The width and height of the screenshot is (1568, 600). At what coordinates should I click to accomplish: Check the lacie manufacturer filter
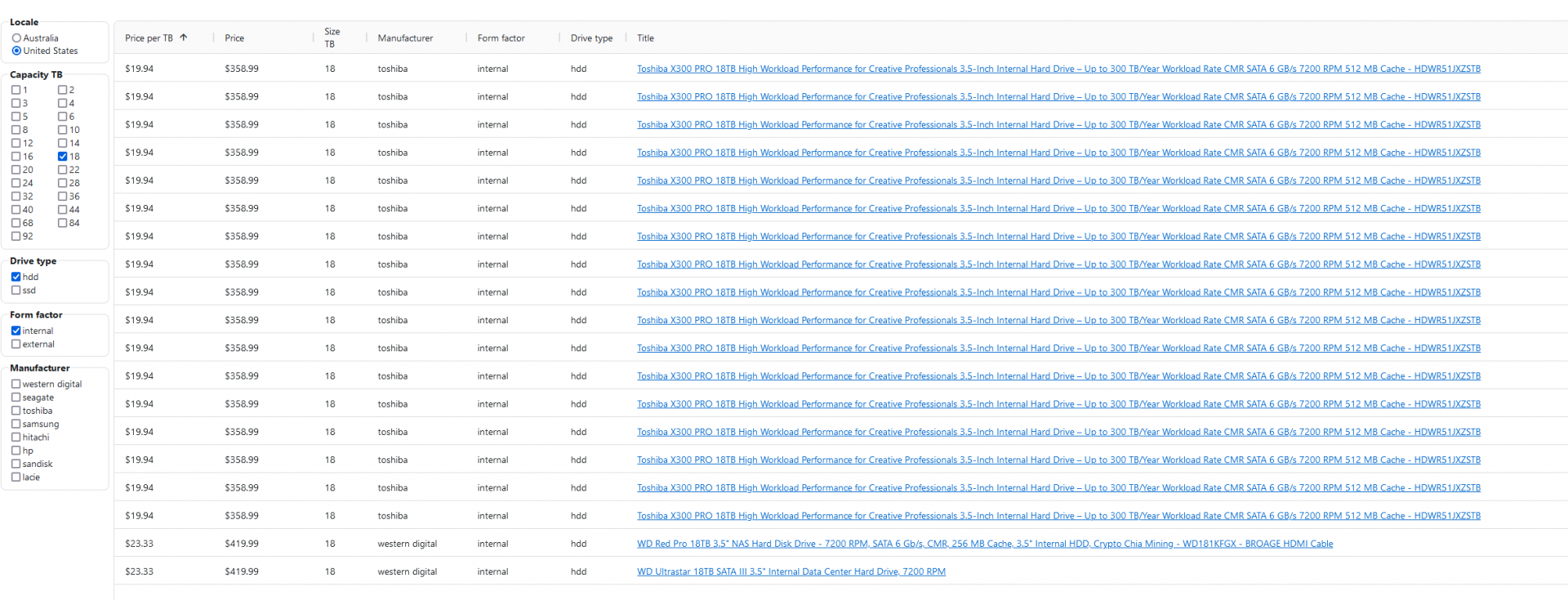(x=16, y=477)
